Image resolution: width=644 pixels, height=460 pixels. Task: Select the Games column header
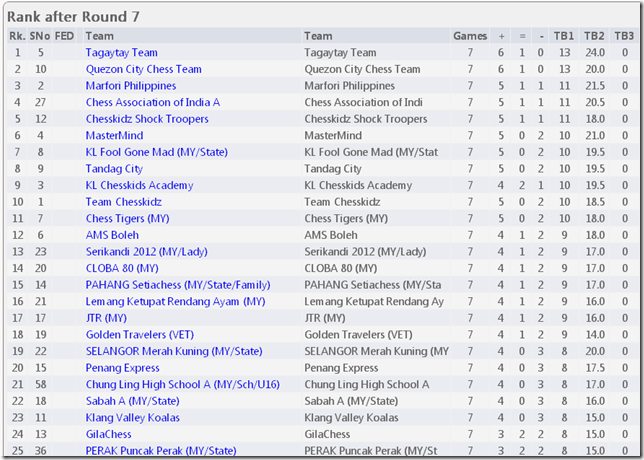pyautogui.click(x=470, y=36)
